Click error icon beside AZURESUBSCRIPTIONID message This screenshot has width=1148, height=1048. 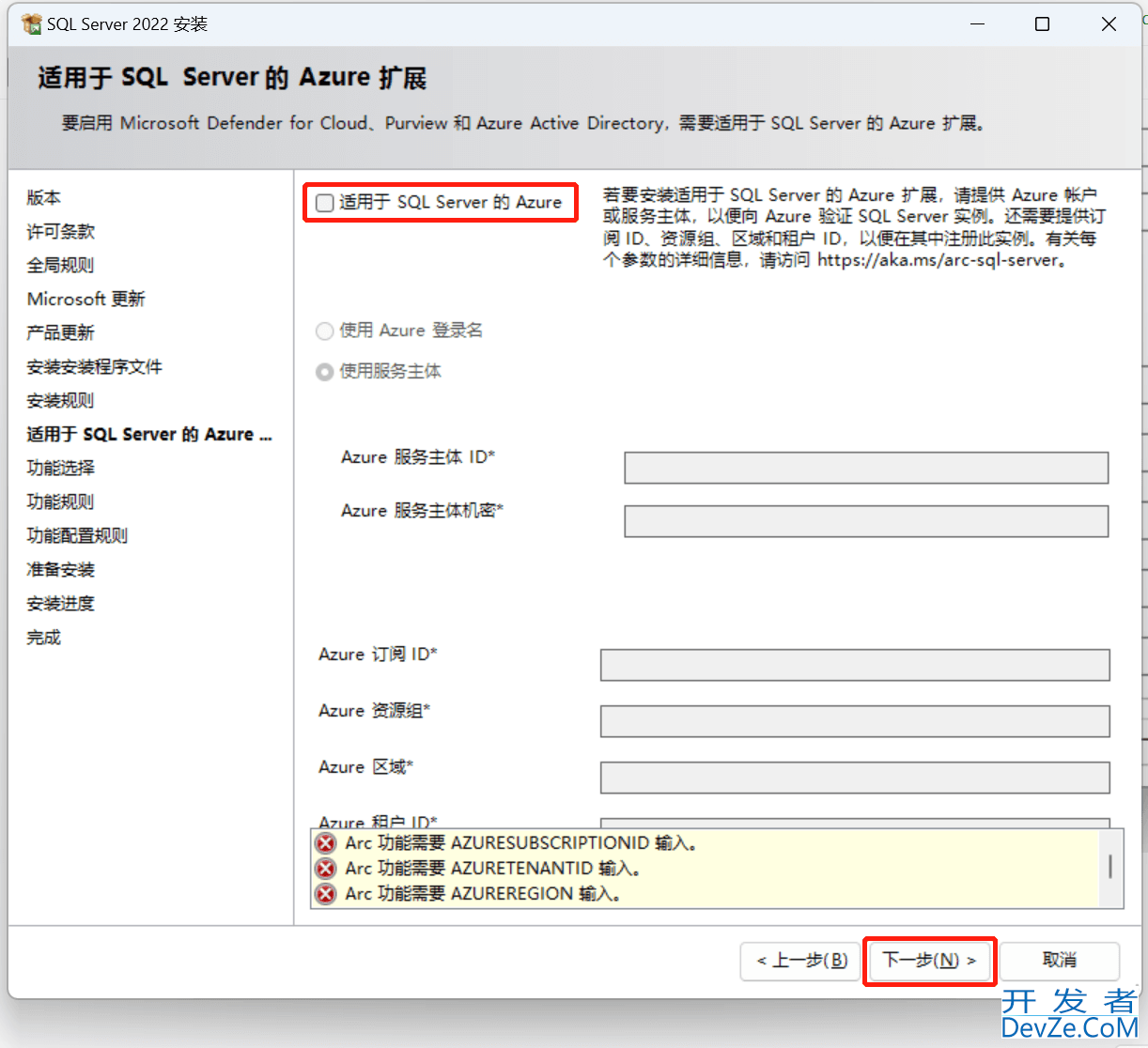click(326, 843)
